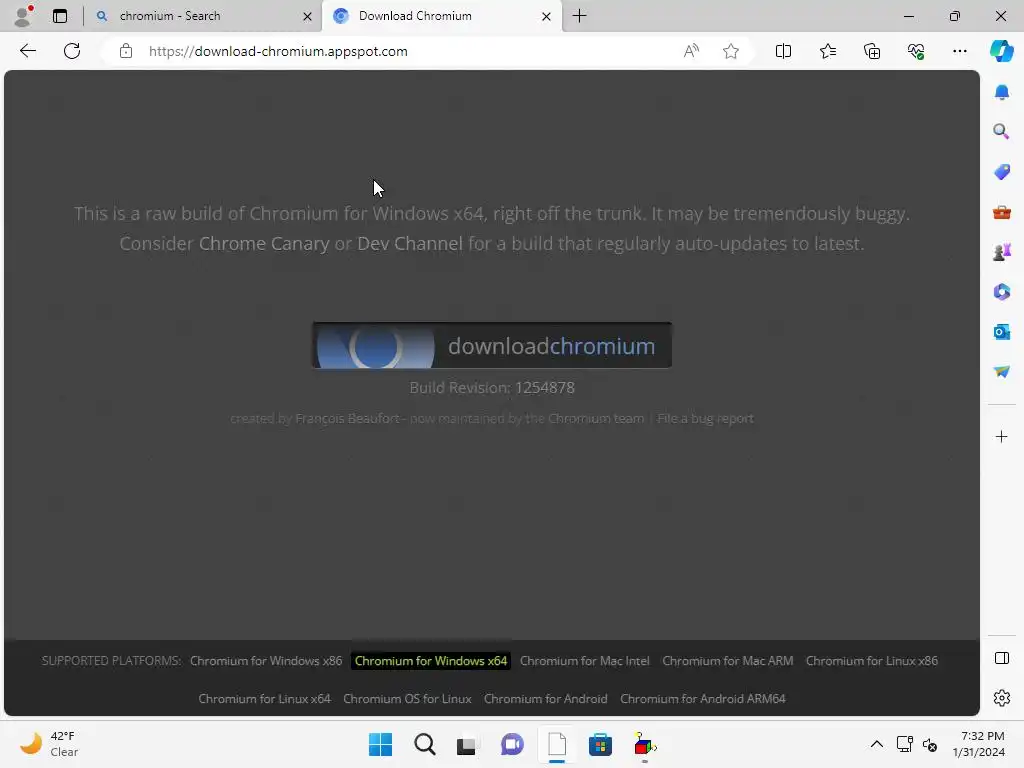Viewport: 1024px width, 768px height.
Task: Open Task View on taskbar
Action: (466, 744)
